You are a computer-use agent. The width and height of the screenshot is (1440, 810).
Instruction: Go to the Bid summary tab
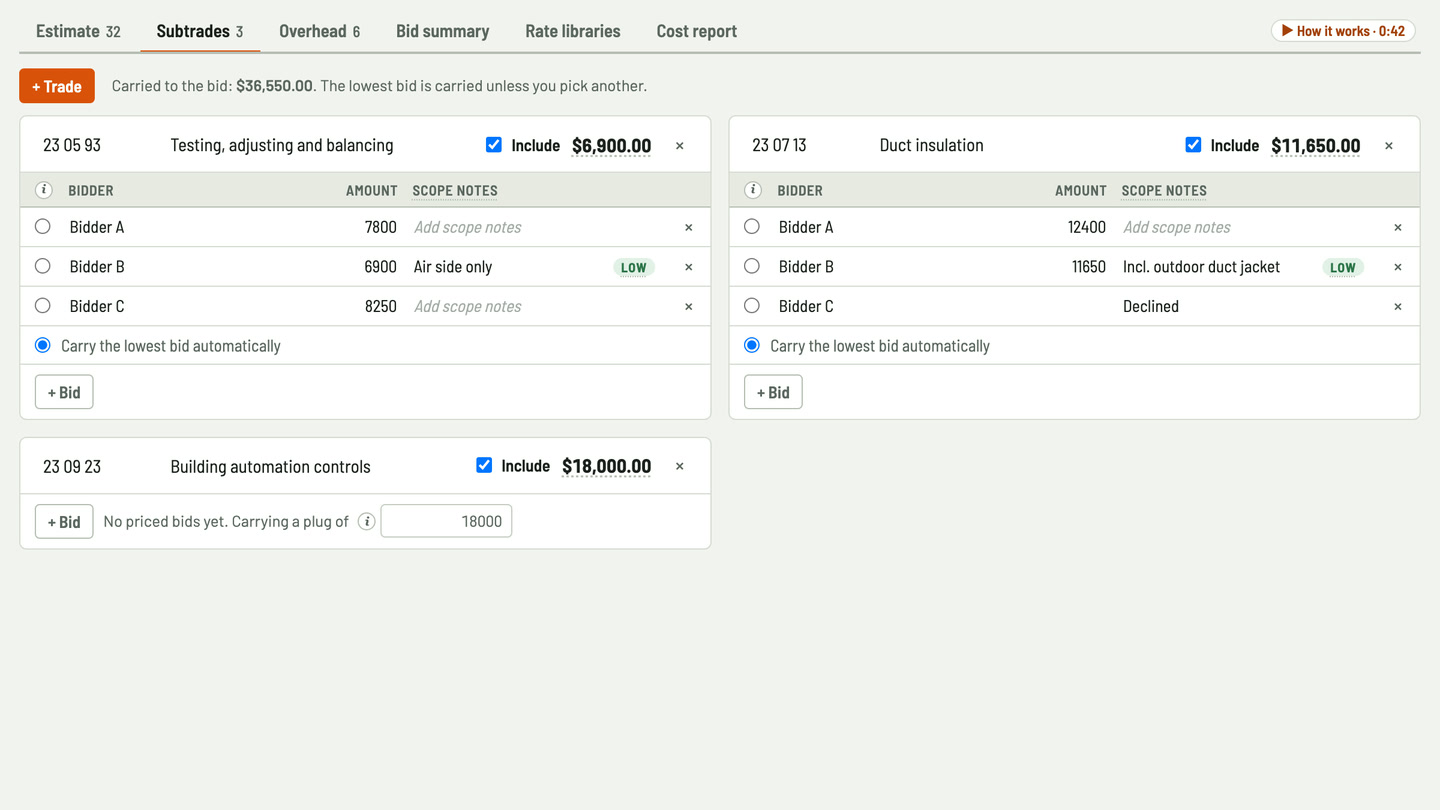point(442,31)
